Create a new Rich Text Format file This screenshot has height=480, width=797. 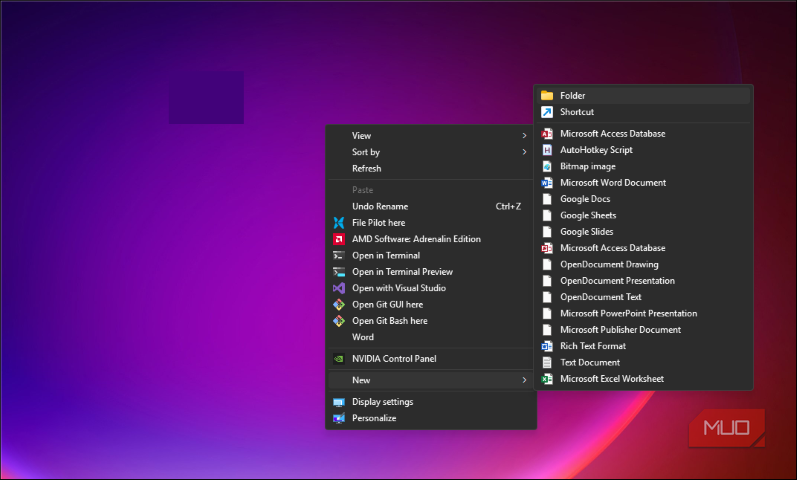click(x=643, y=346)
